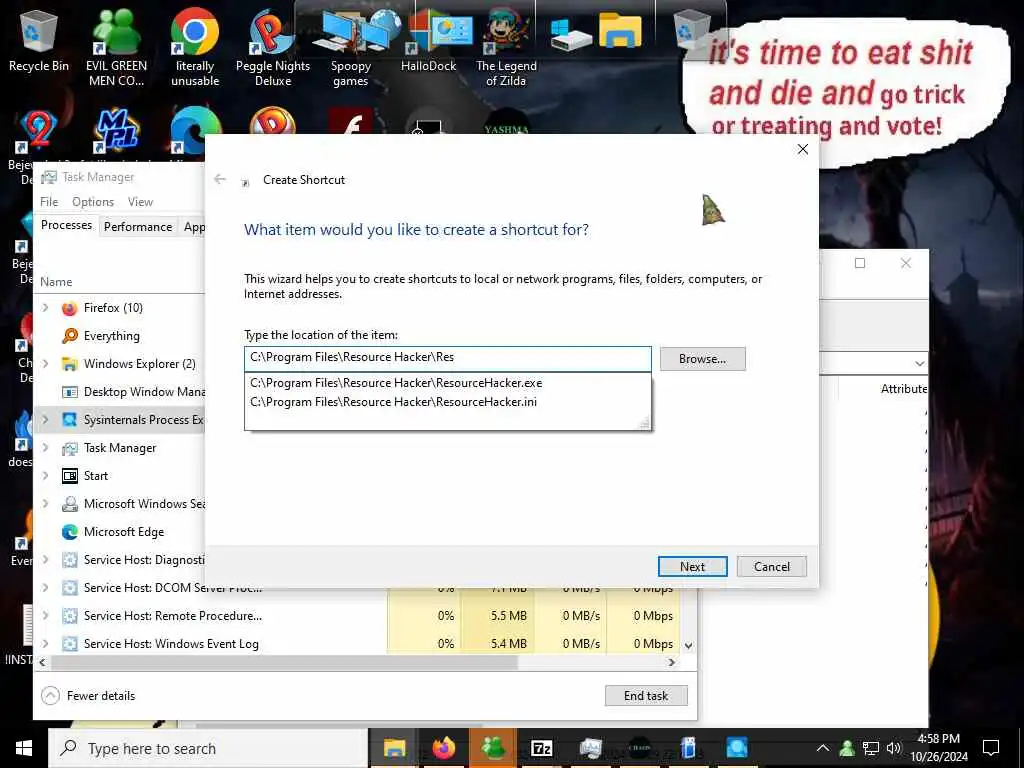The image size is (1024, 768).
Task: Click Next in Create Shortcut wizard
Action: click(x=692, y=566)
